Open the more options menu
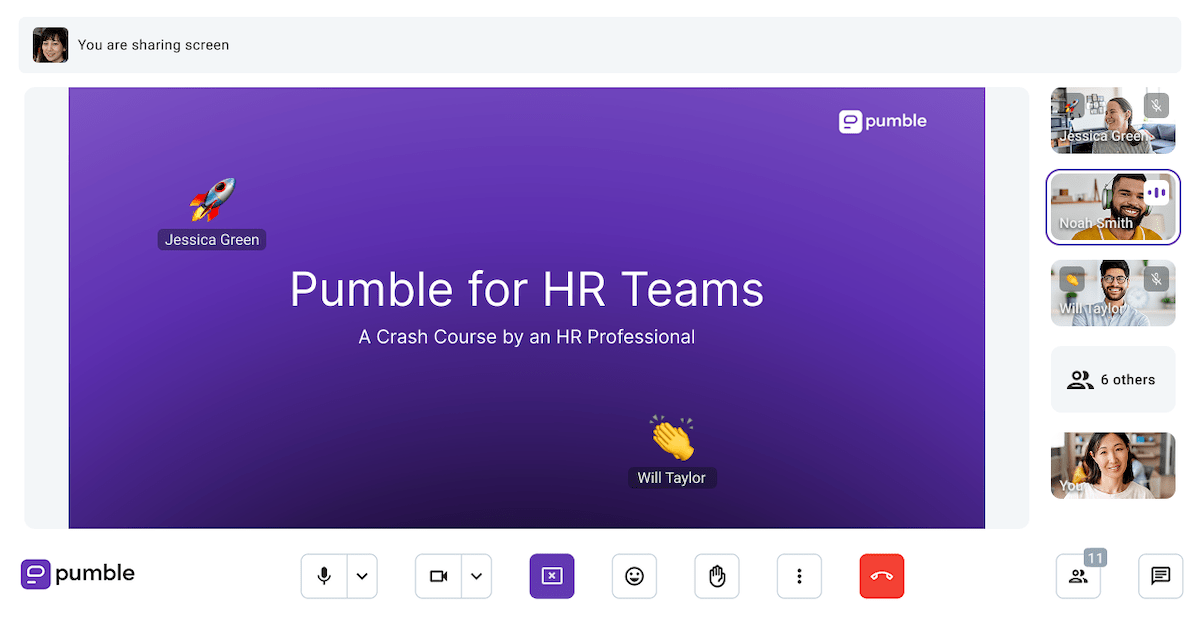The height and width of the screenshot is (617, 1200). 799,576
